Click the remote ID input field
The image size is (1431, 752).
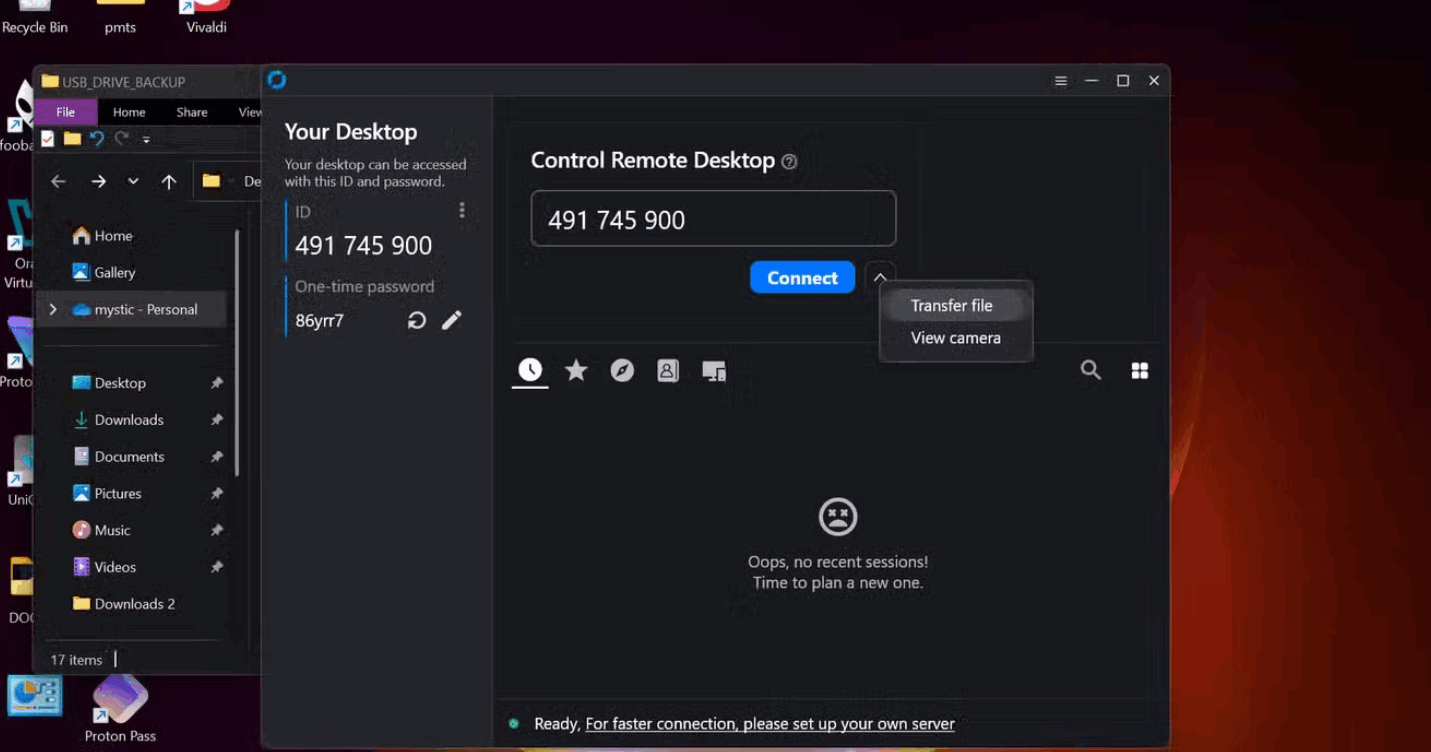[713, 219]
